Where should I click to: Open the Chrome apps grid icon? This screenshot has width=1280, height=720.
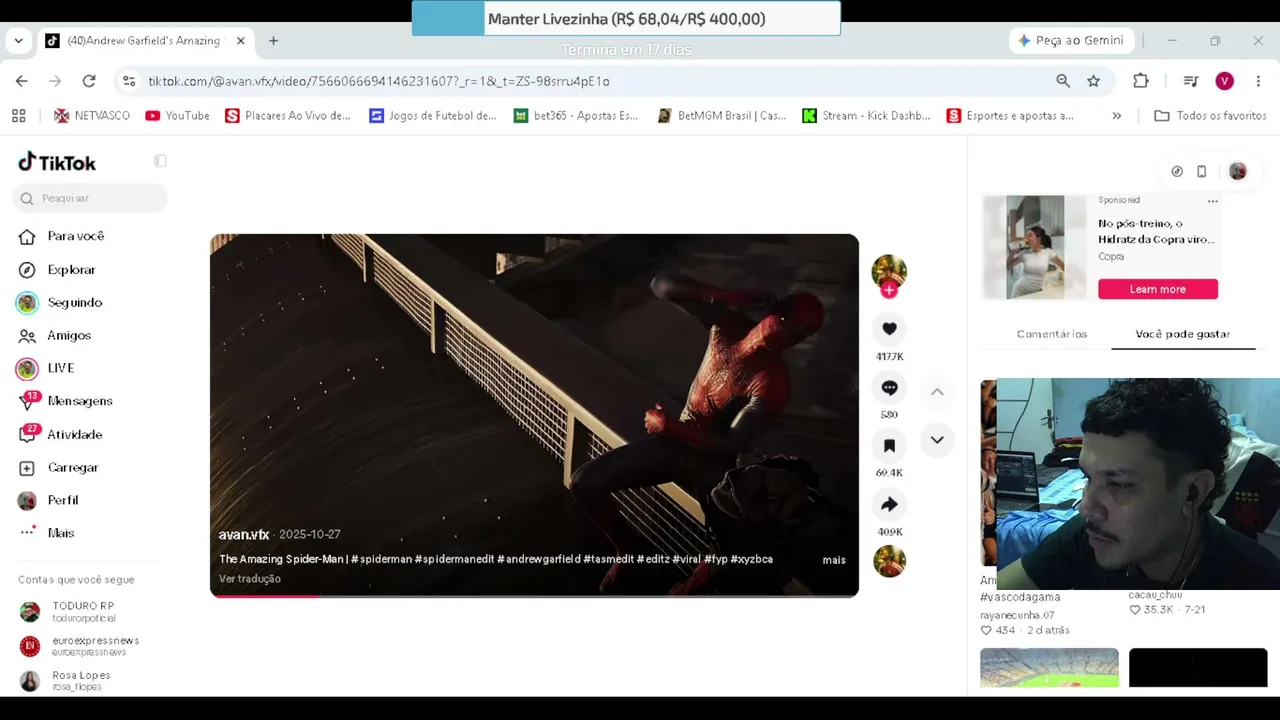[x=18, y=116]
